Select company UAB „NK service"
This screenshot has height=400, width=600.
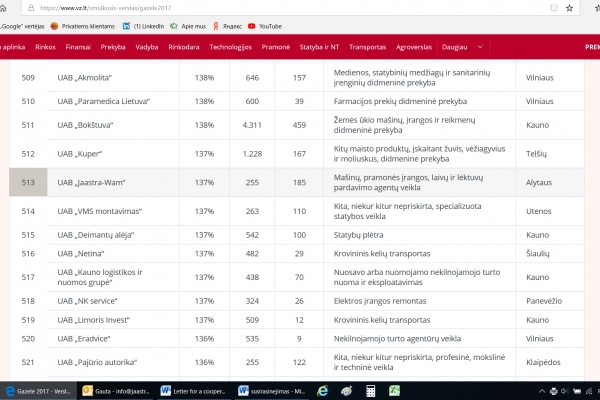[87, 301]
